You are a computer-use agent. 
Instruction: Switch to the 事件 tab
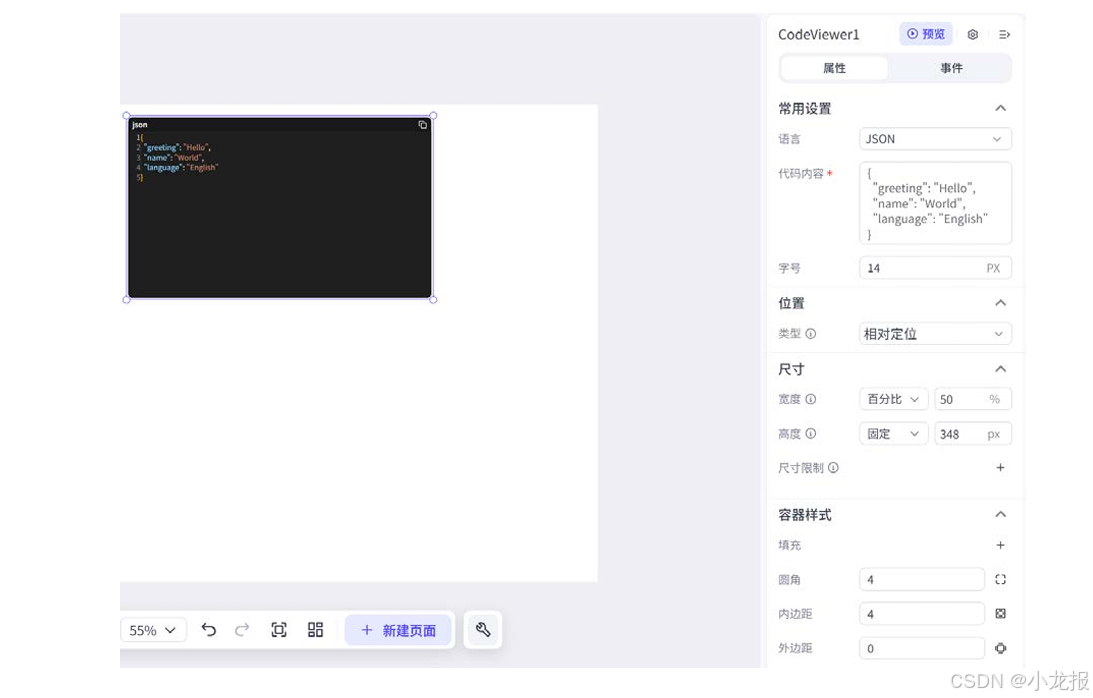[x=951, y=68]
